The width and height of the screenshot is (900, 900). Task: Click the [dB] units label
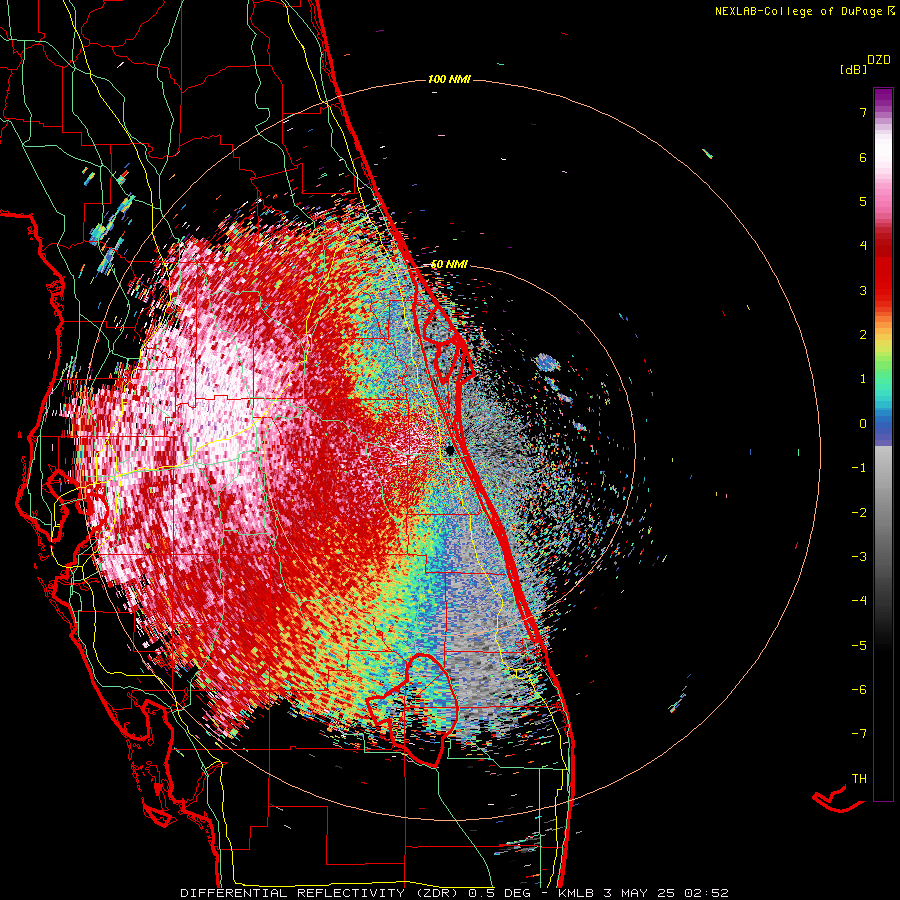tap(853, 70)
